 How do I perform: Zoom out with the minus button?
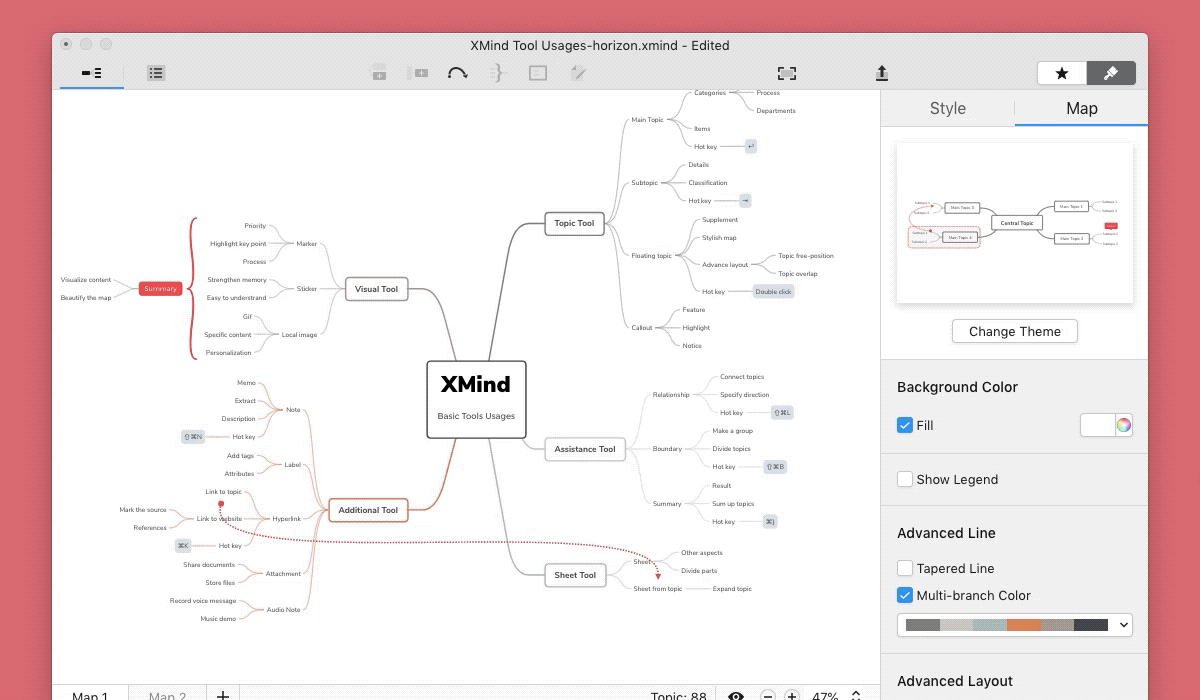pos(767,695)
